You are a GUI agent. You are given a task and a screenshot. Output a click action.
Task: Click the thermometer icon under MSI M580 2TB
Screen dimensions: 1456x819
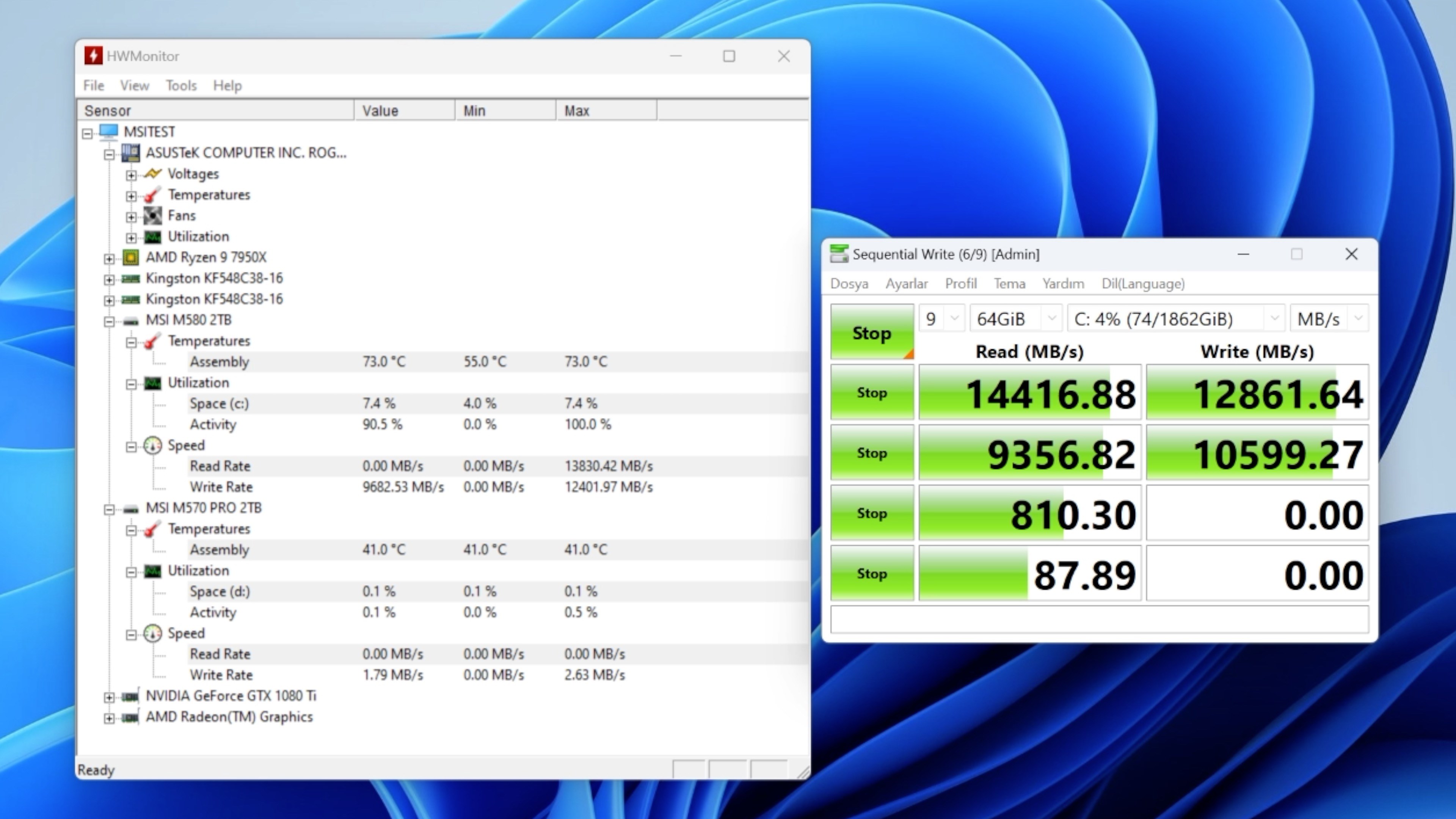[152, 341]
